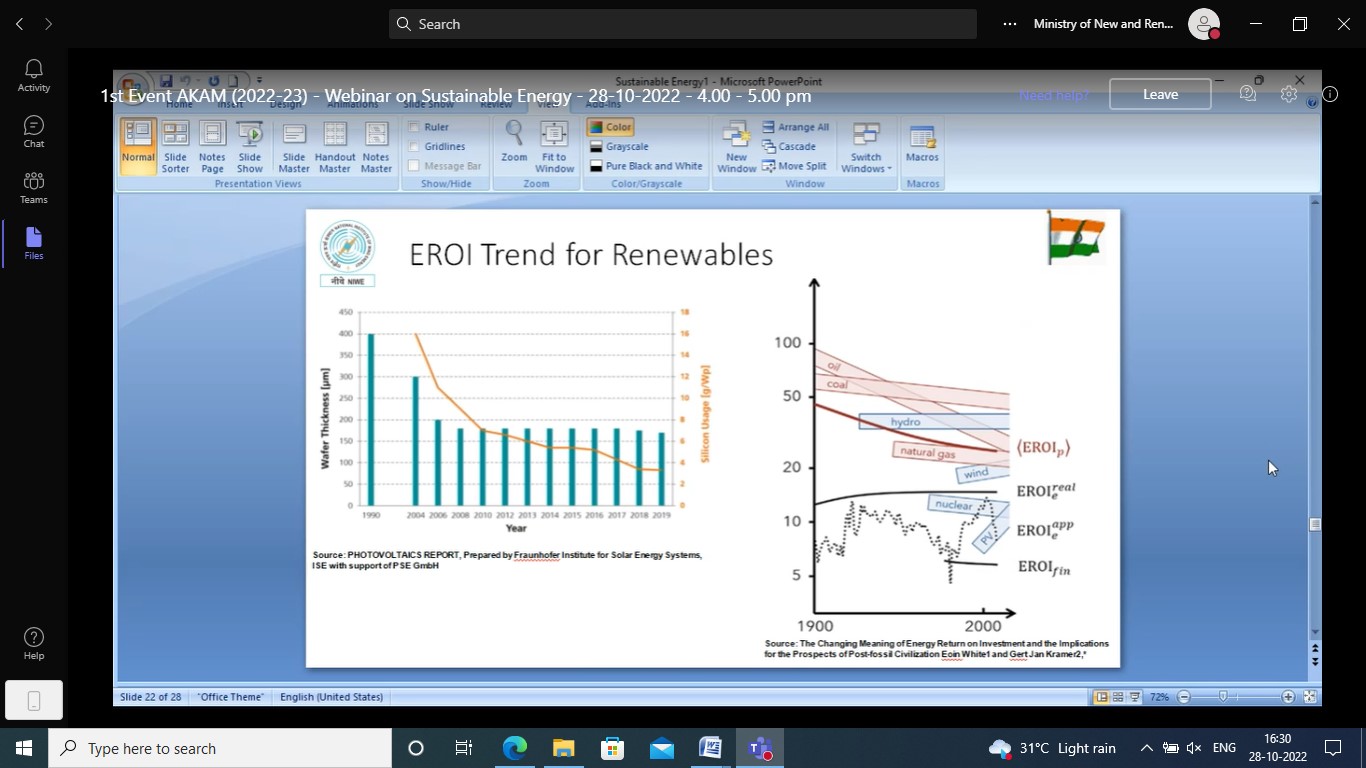Click the Arrange All button
Viewport: 1366px width, 768px height.
point(796,127)
